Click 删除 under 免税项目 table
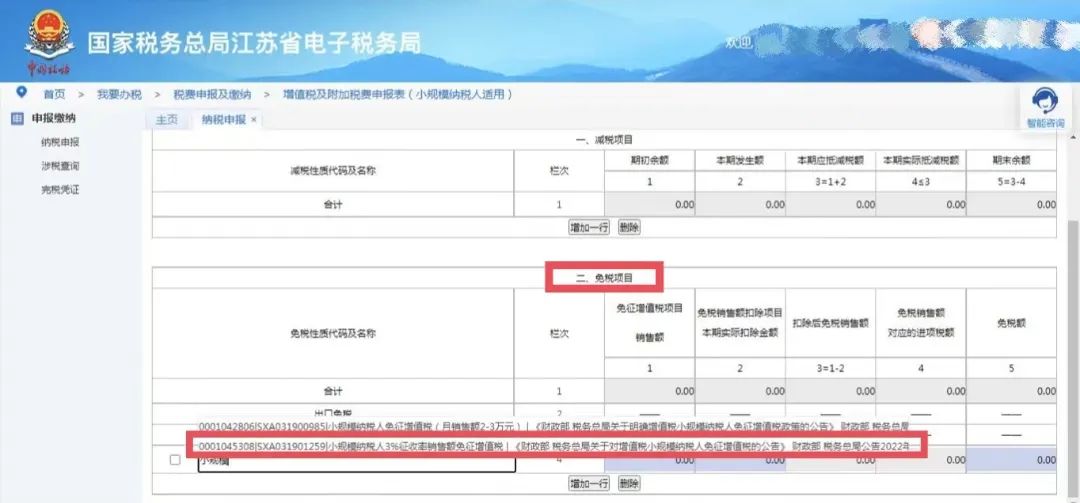Viewport: 1080px width, 503px height. (629, 484)
